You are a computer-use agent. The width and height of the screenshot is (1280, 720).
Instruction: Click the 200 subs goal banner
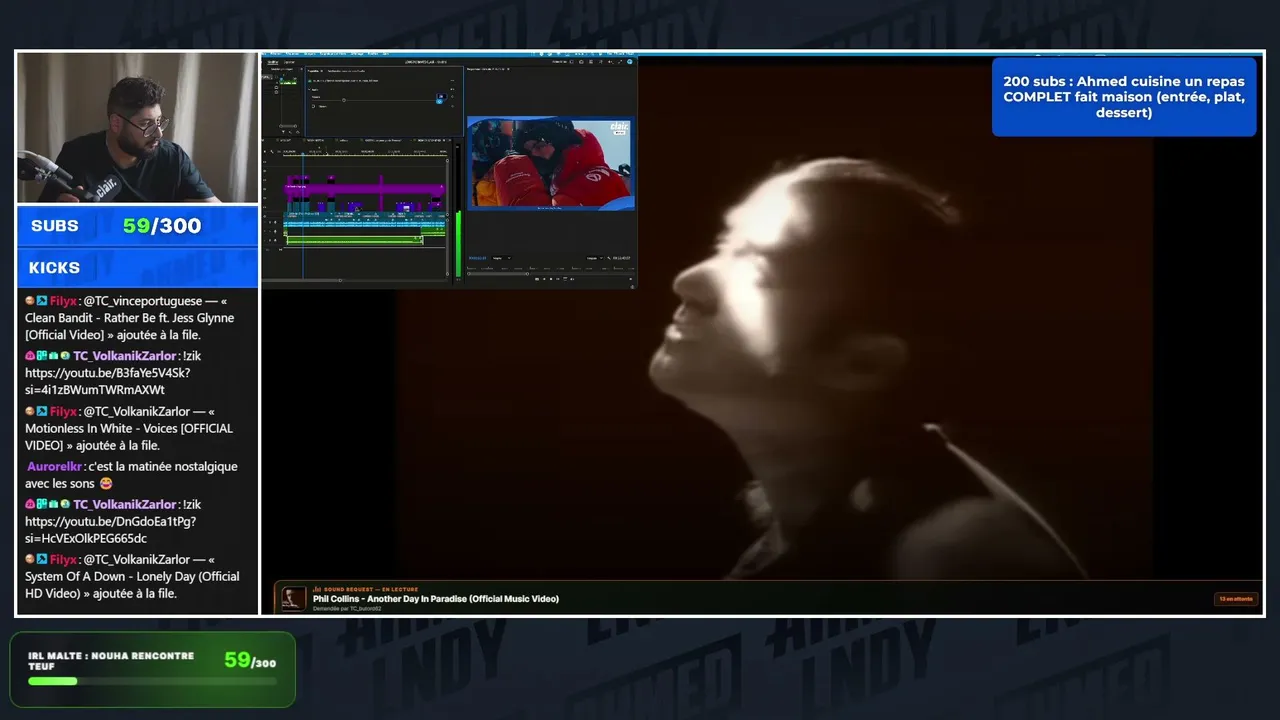coord(1124,97)
